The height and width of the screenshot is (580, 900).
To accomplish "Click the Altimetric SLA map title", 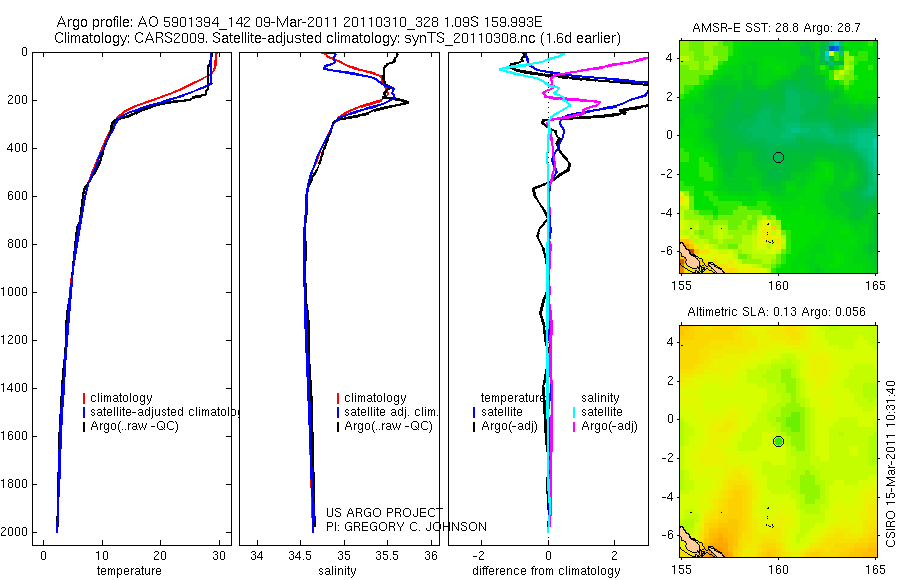I will click(776, 312).
